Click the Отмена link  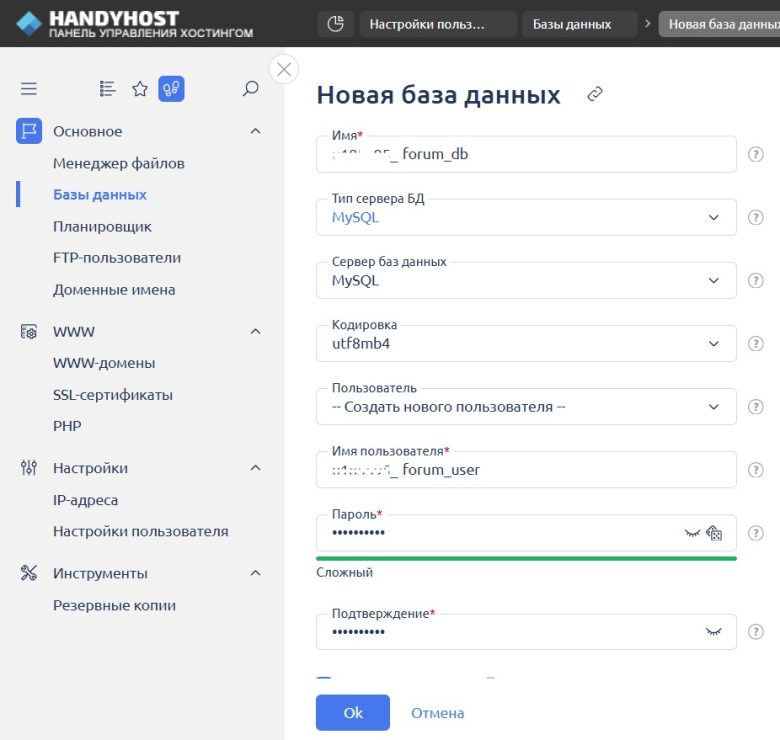coord(437,713)
